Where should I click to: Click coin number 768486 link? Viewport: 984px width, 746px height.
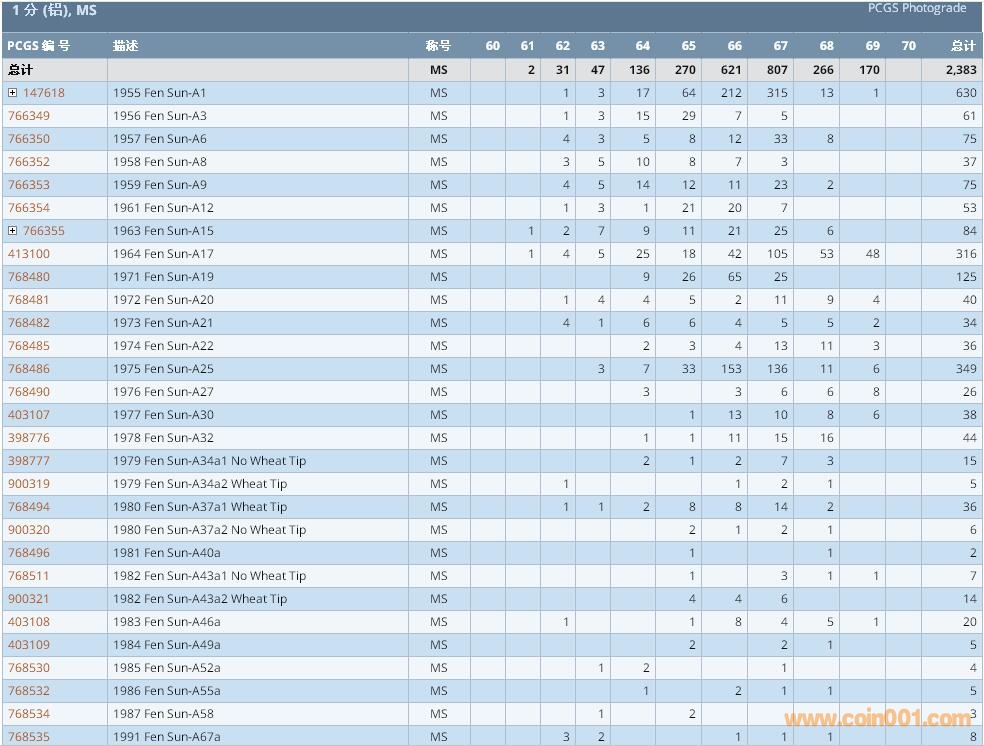[29, 369]
